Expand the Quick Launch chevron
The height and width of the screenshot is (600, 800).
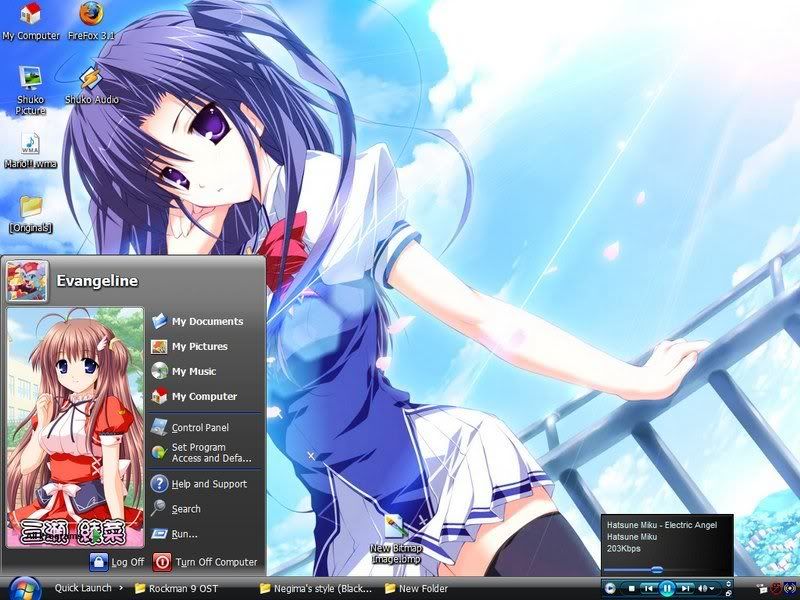coord(121,588)
